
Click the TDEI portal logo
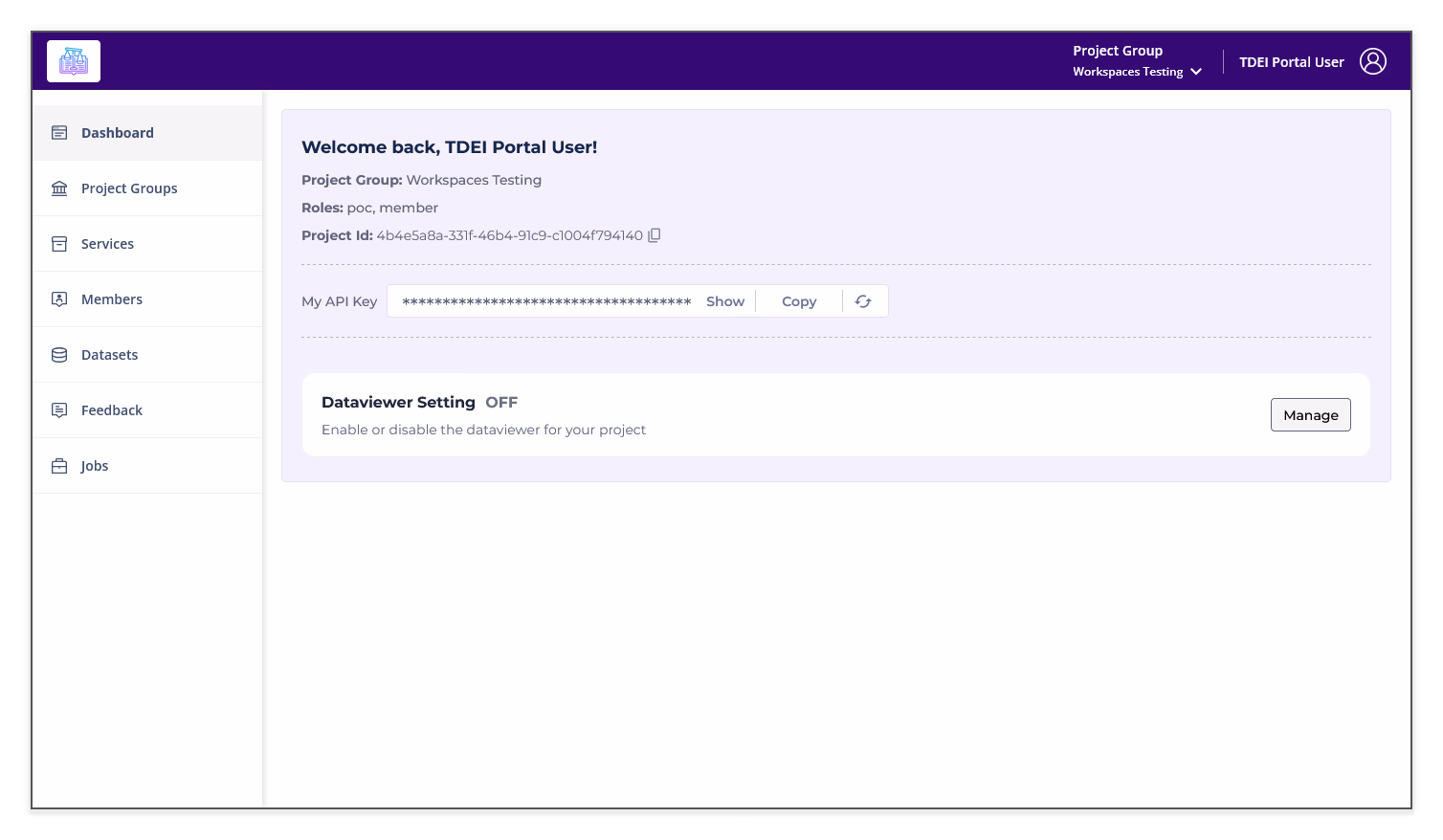tap(74, 61)
